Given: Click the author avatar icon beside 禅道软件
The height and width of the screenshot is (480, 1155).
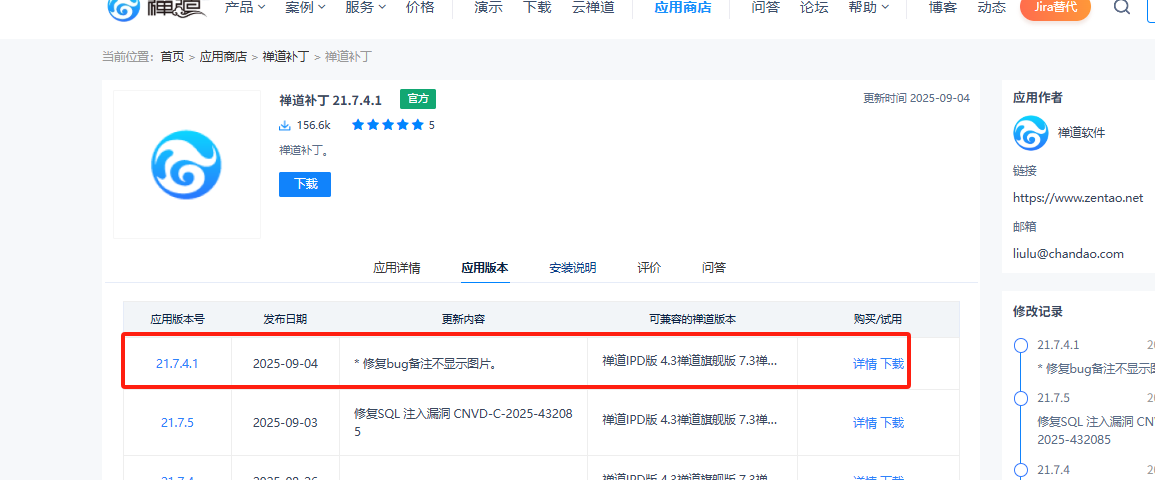Looking at the screenshot, I should 1031,133.
